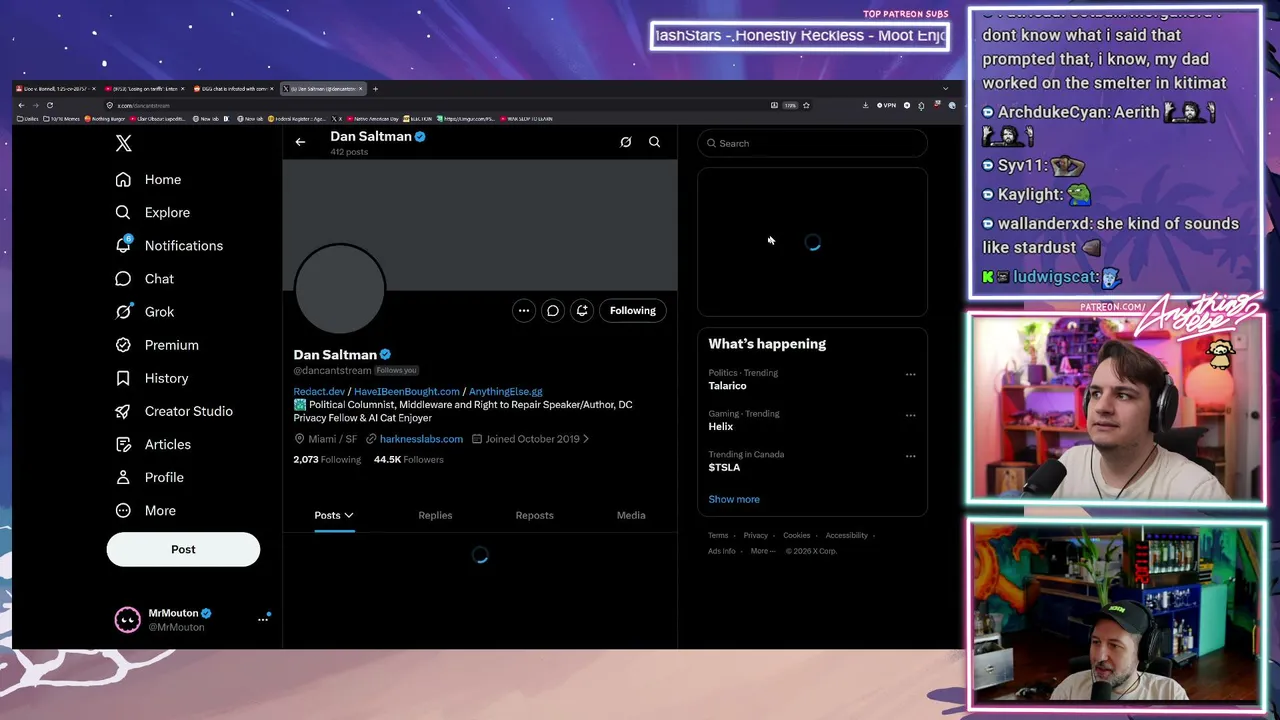Expand the More menu in sidebar

click(145, 511)
